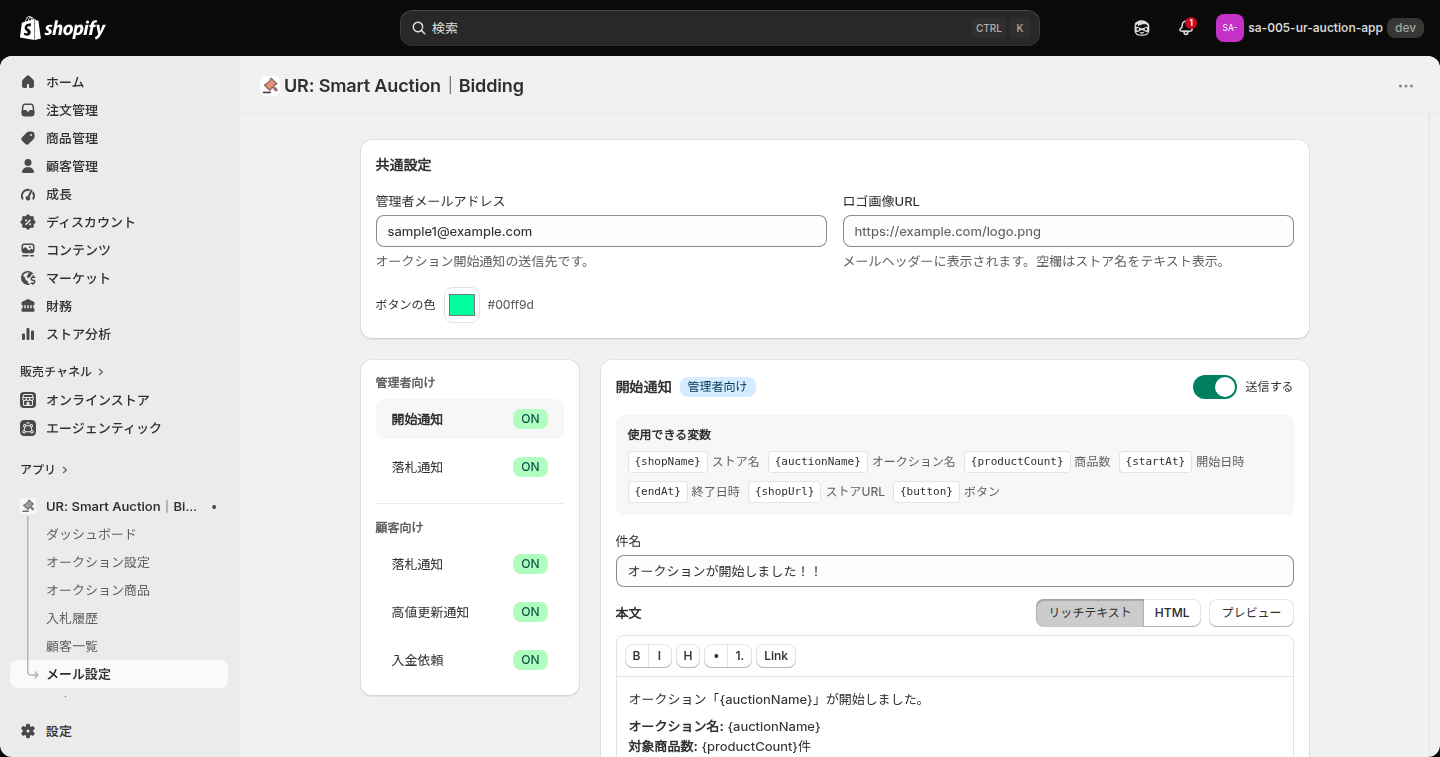The height and width of the screenshot is (757, 1440).
Task: Open 設定 gear at sidebar bottom
Action: tap(119, 731)
